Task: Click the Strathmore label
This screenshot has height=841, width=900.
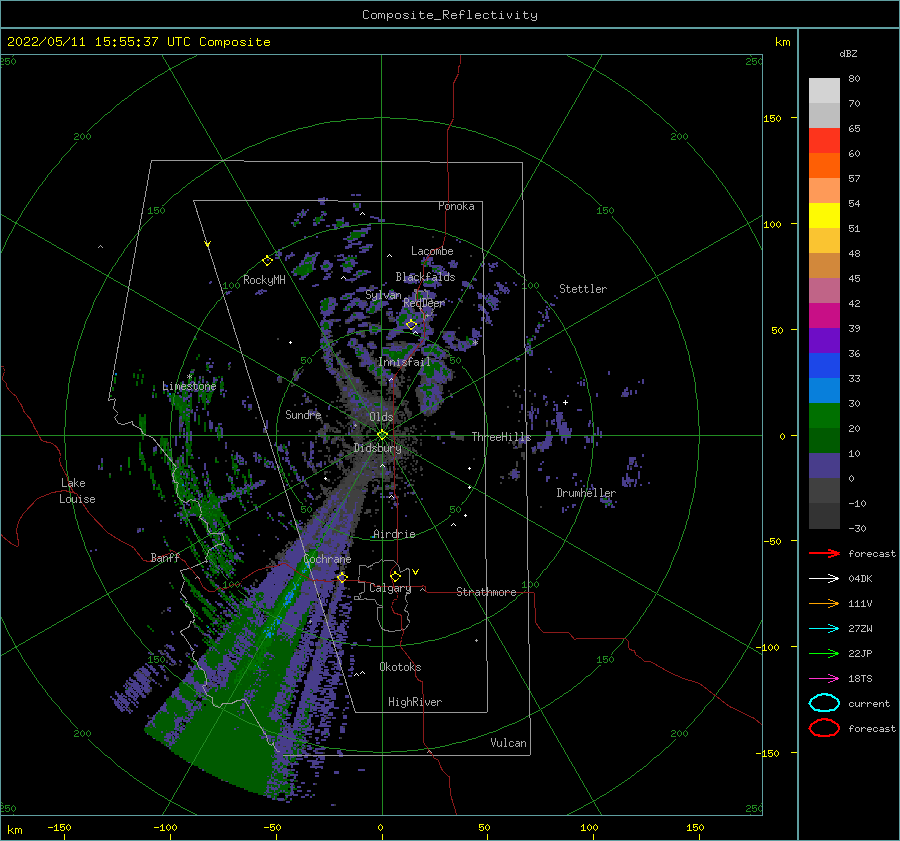Action: pos(486,592)
